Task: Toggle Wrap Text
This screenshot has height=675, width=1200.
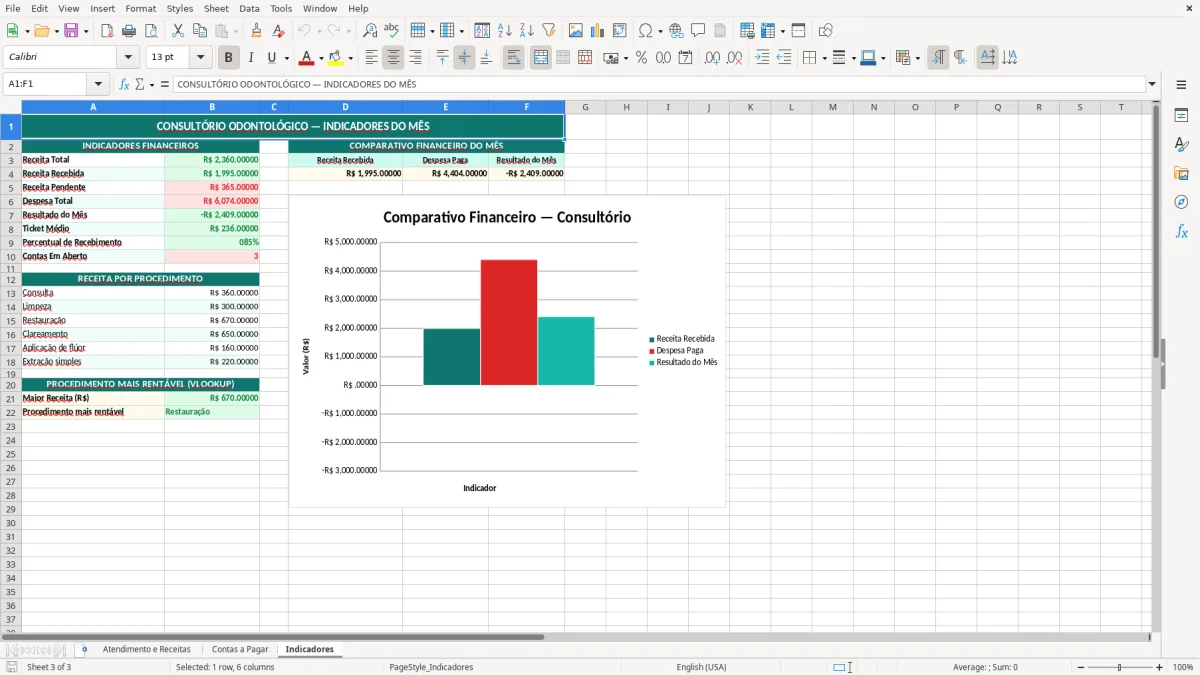Action: tap(514, 58)
